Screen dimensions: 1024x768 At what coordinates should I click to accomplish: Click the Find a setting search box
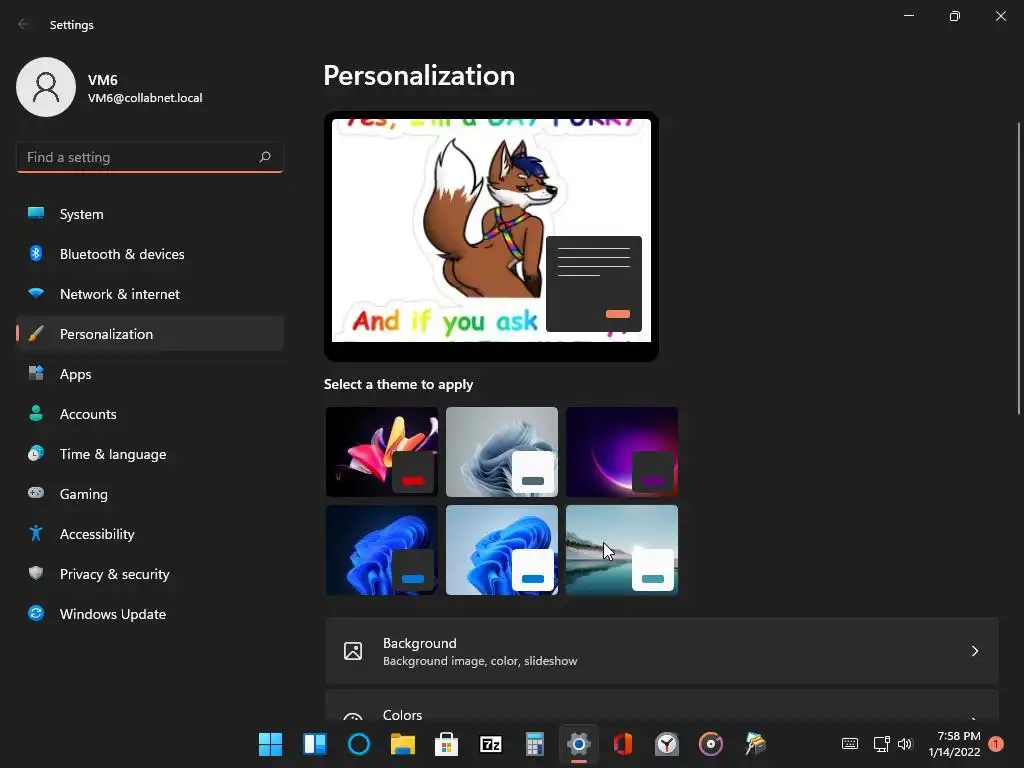pos(150,157)
